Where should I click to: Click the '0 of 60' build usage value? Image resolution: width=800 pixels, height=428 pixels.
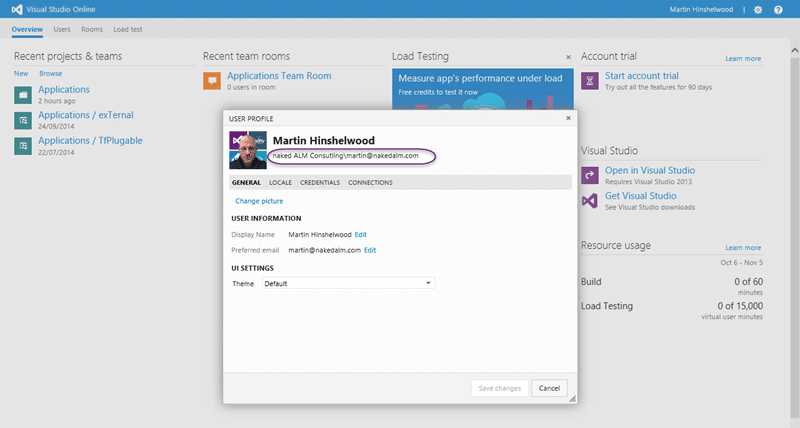click(x=748, y=282)
